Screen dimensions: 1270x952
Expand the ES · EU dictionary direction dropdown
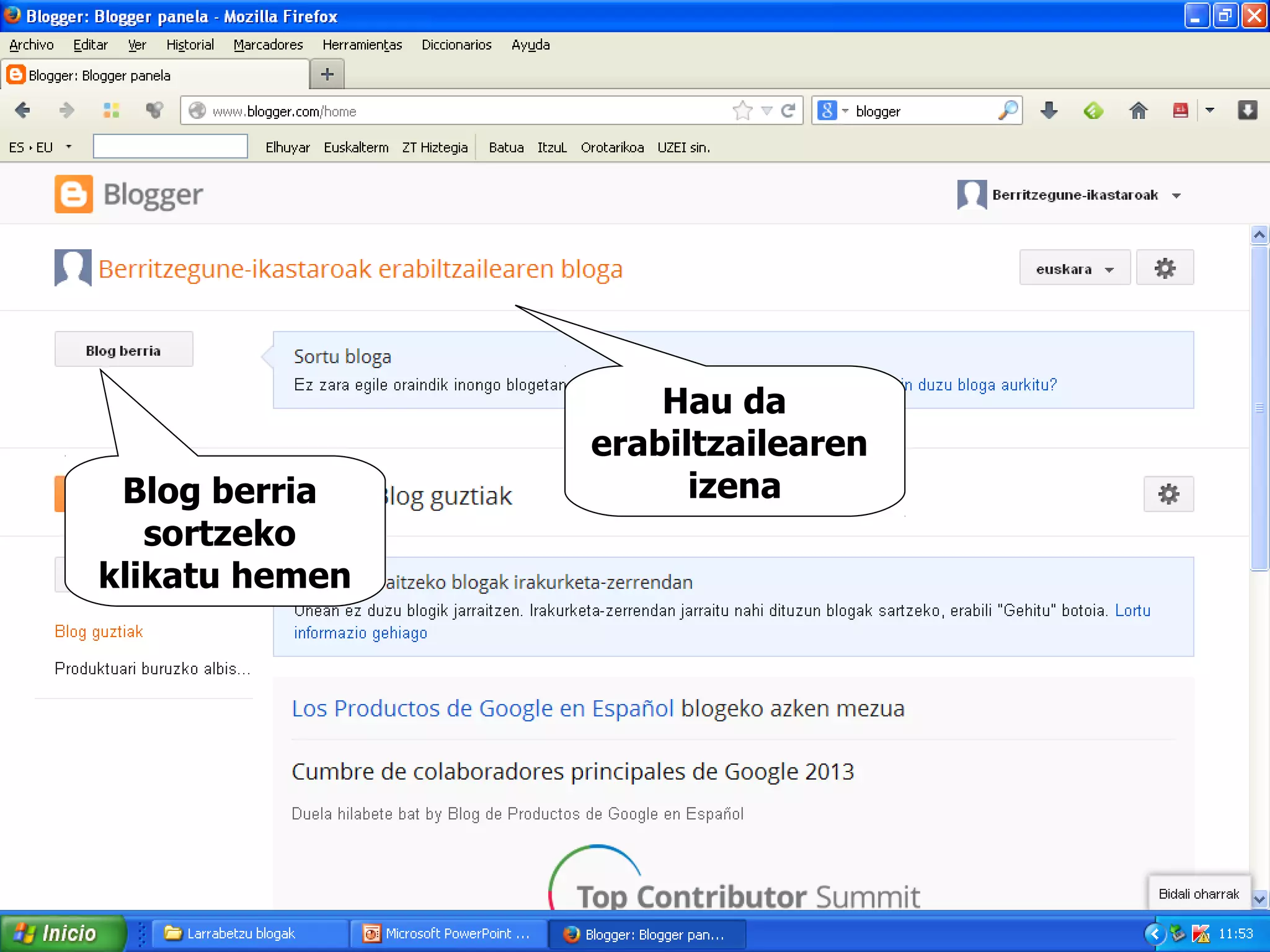(68, 148)
